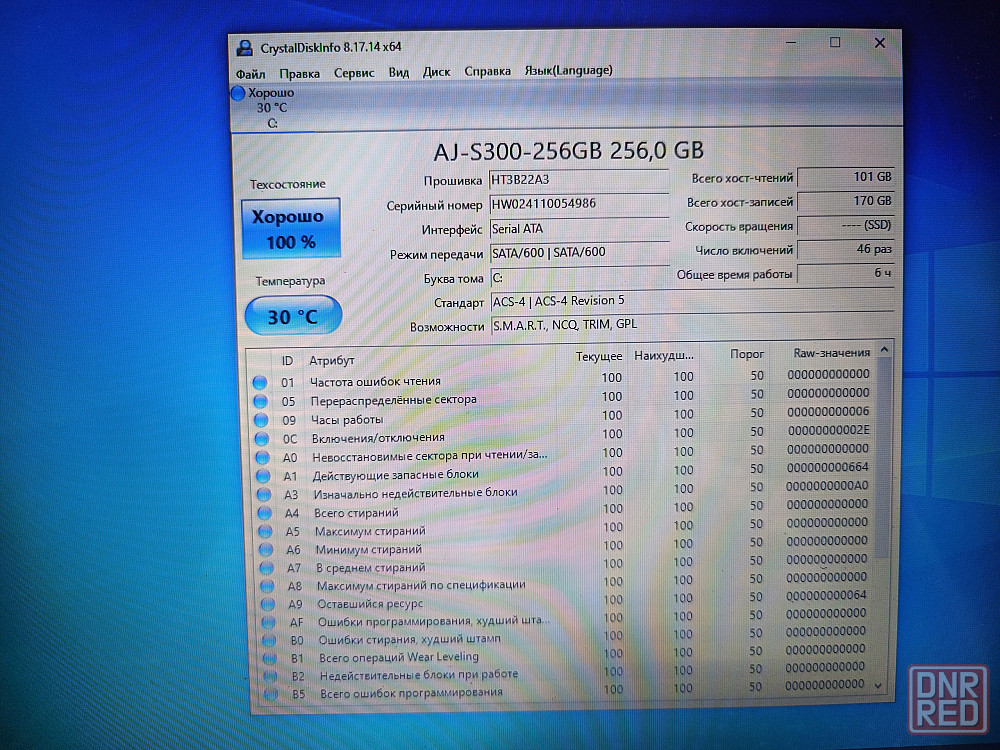This screenshot has width=1000, height=750.
Task: Click the status circle for attribute A5
Action: click(x=265, y=531)
